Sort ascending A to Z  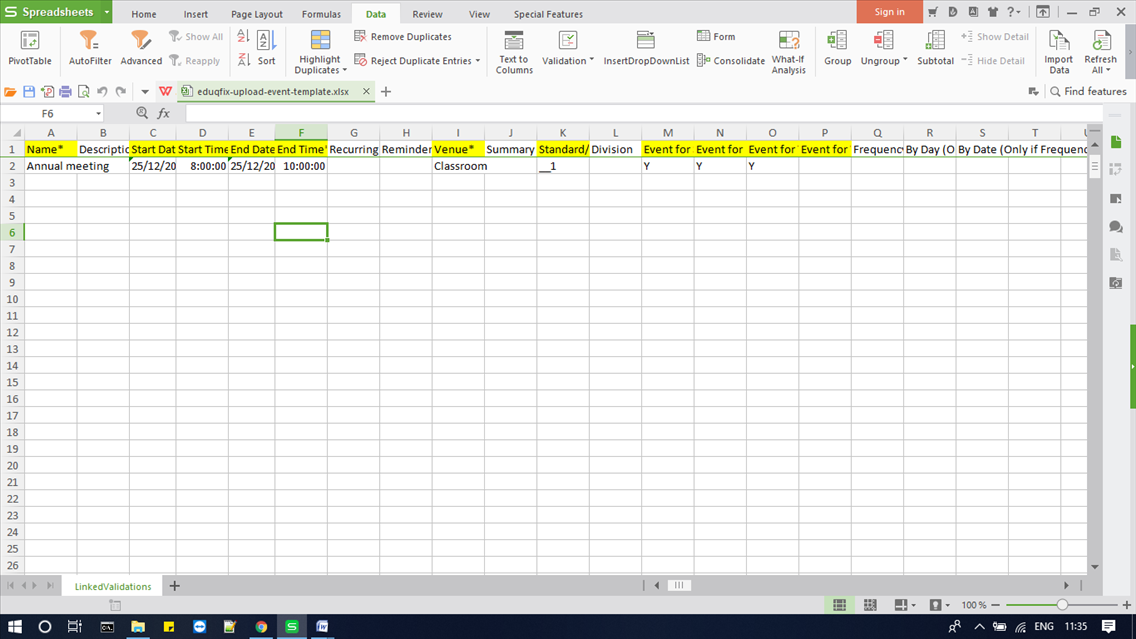pyautogui.click(x=243, y=36)
